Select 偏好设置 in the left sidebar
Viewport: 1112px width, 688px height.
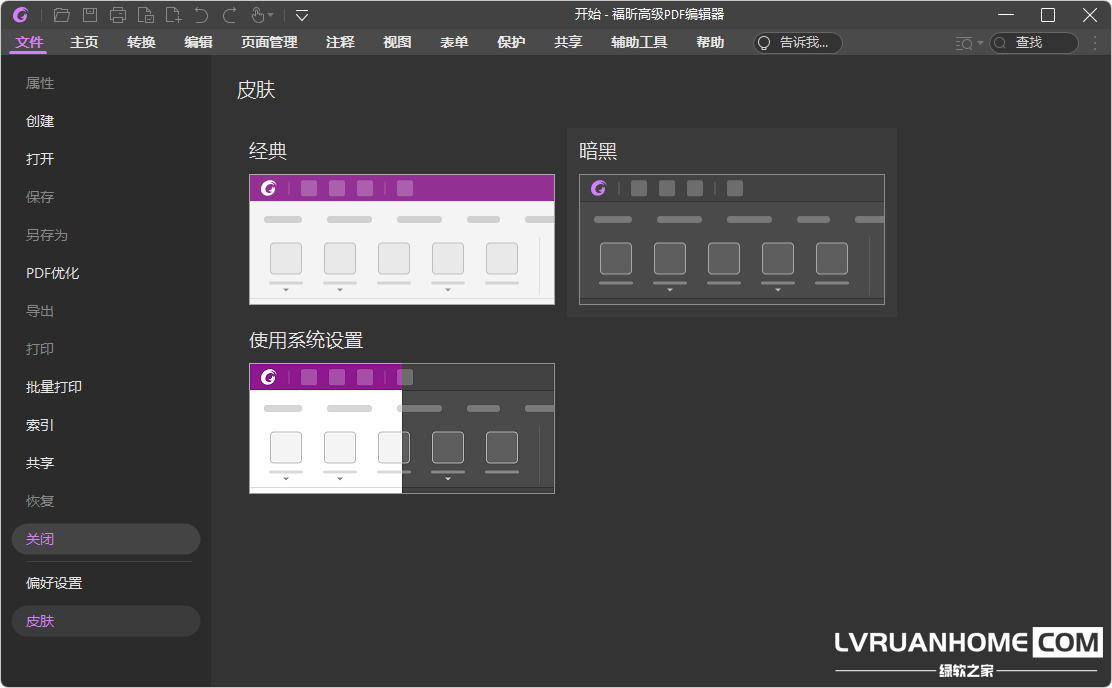pyautogui.click(x=54, y=583)
